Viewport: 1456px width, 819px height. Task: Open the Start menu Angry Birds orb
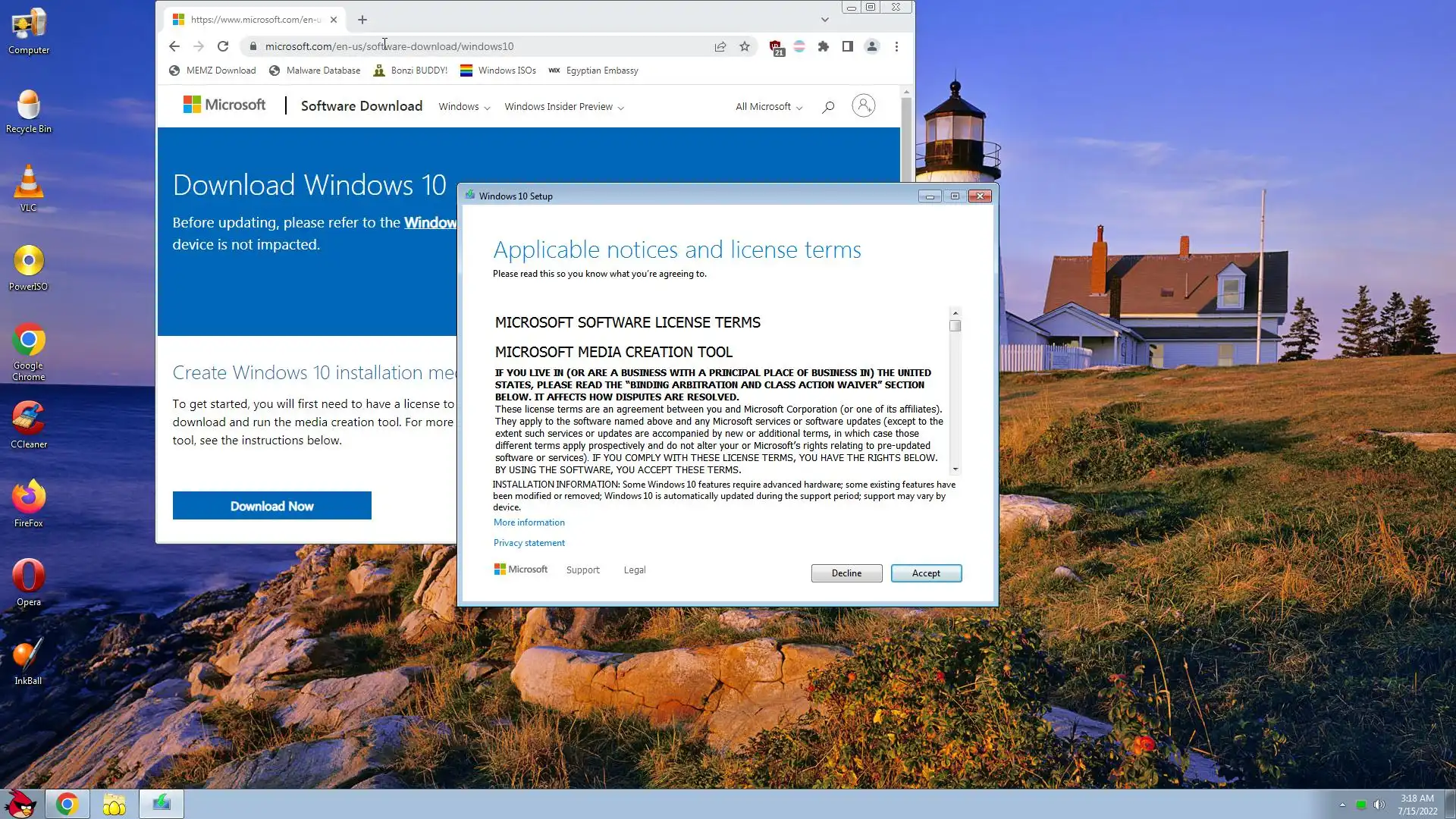point(21,804)
